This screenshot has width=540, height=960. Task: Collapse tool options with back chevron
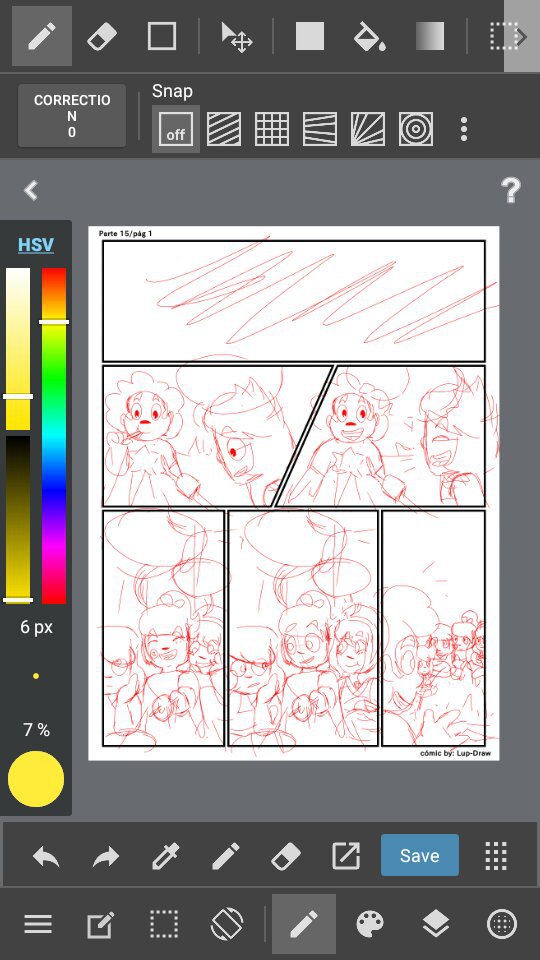click(x=31, y=190)
